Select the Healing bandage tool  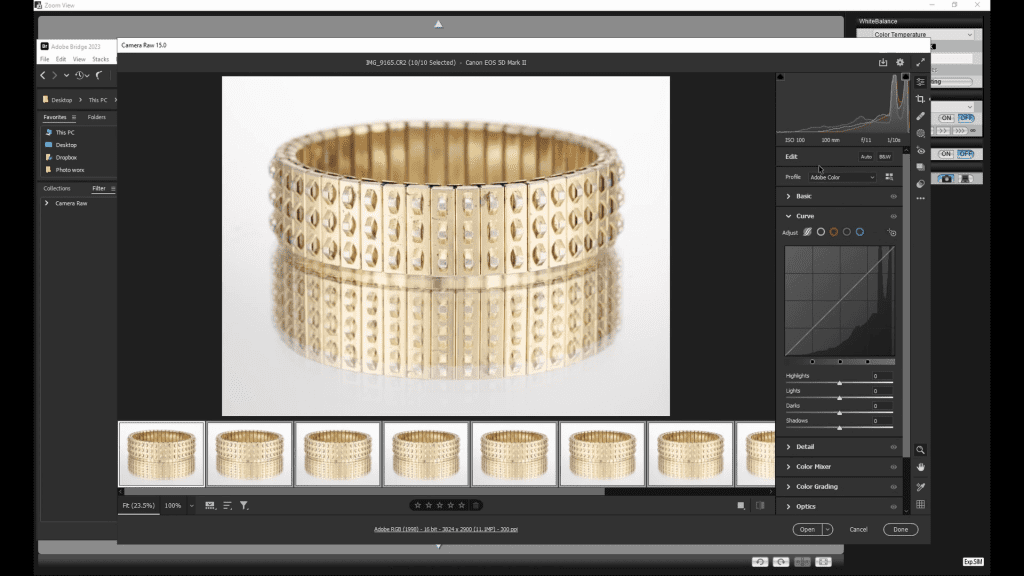pos(920,116)
